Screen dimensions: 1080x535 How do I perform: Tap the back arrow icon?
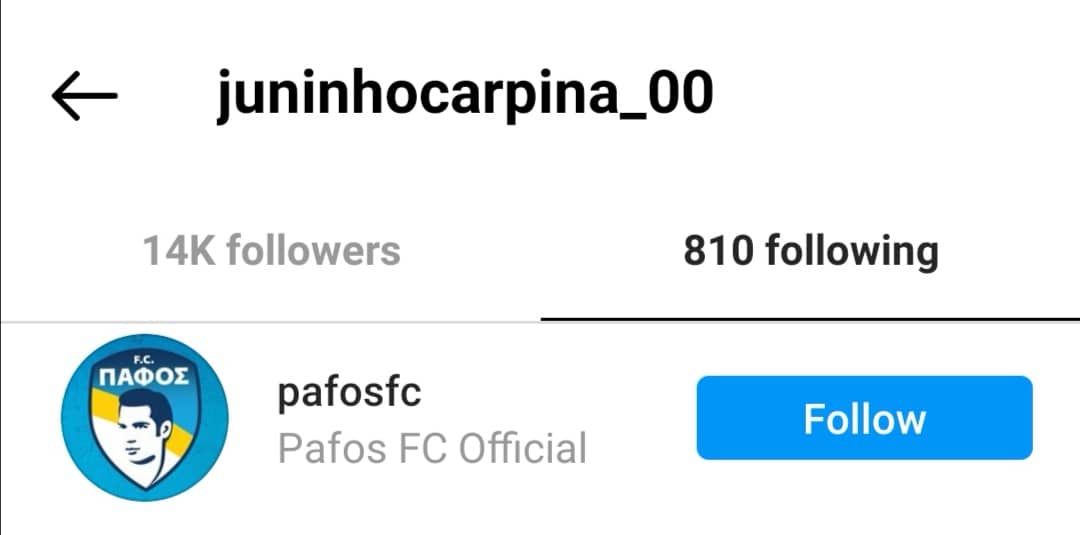[84, 96]
